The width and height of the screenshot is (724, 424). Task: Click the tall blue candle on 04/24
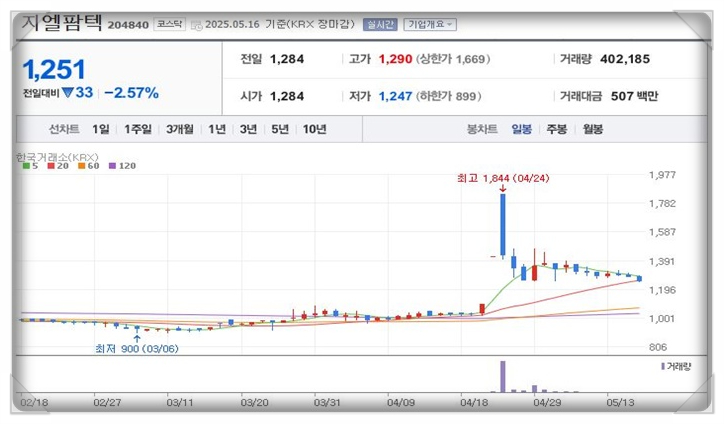503,224
